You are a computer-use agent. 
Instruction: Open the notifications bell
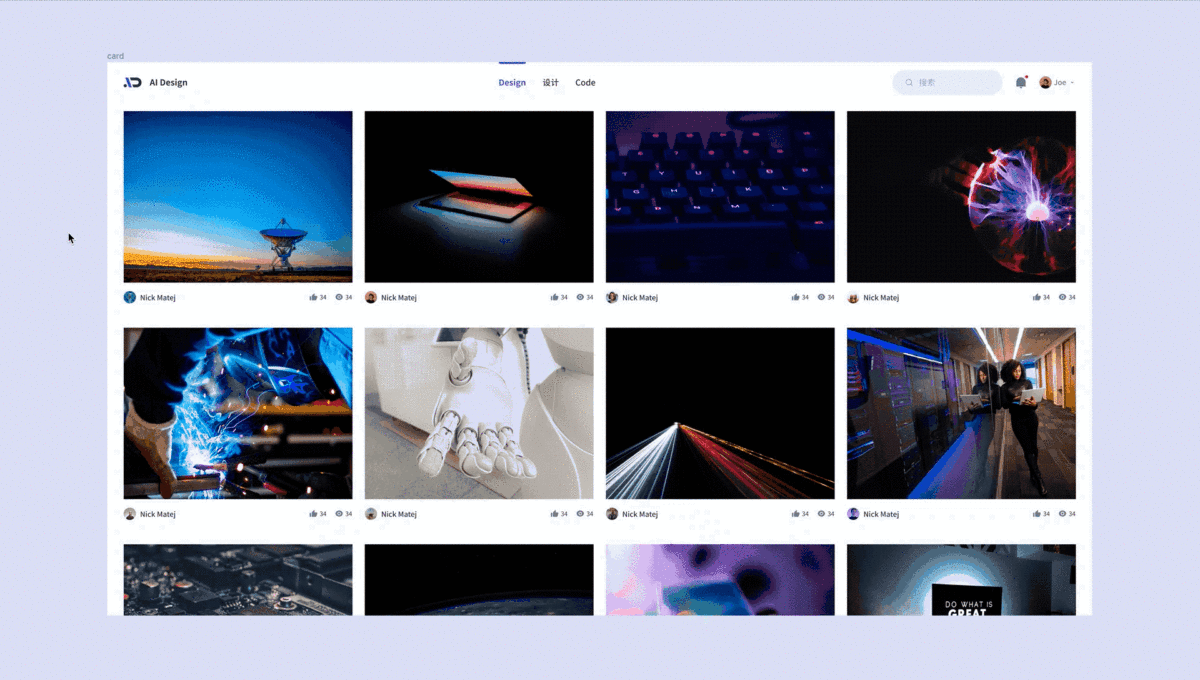pos(1021,82)
